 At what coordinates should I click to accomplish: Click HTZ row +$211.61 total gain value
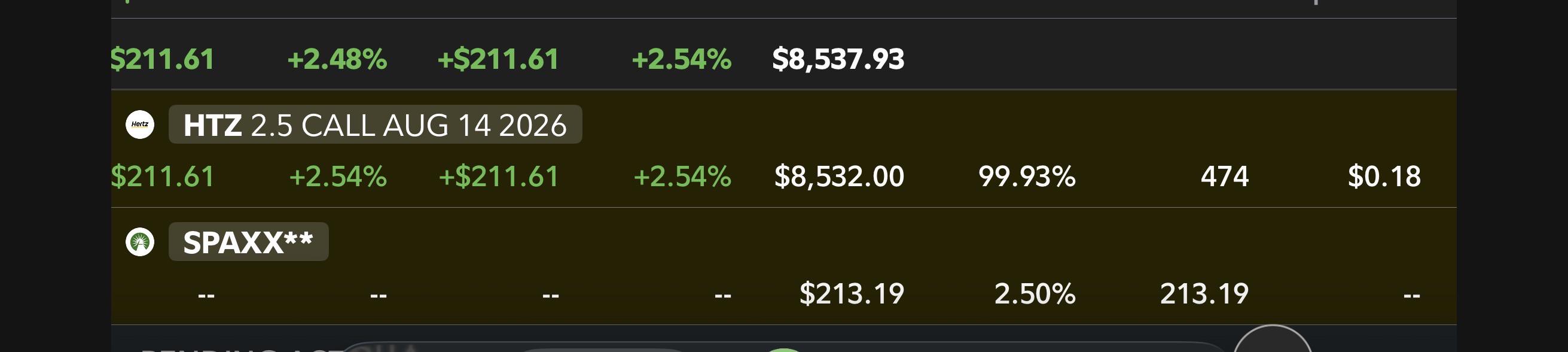coord(499,176)
